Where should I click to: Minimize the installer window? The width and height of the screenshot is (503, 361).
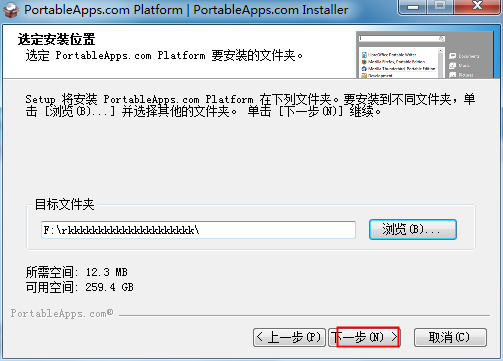coord(413,7)
